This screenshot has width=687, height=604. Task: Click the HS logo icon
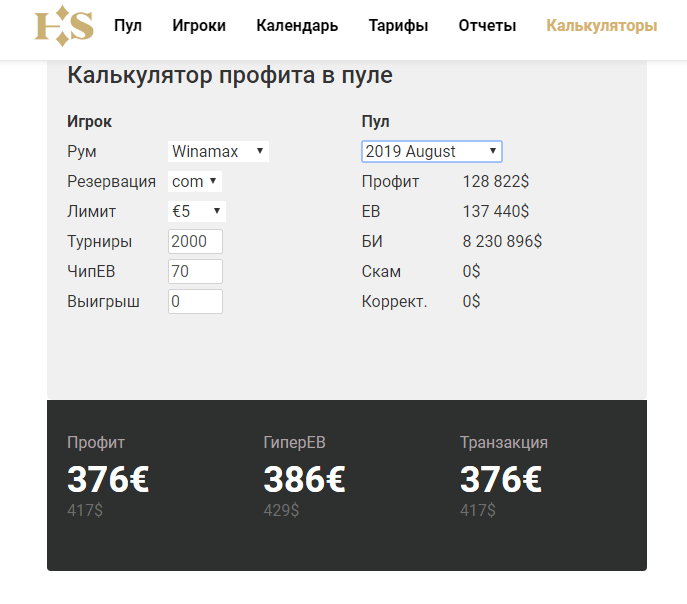tap(64, 26)
